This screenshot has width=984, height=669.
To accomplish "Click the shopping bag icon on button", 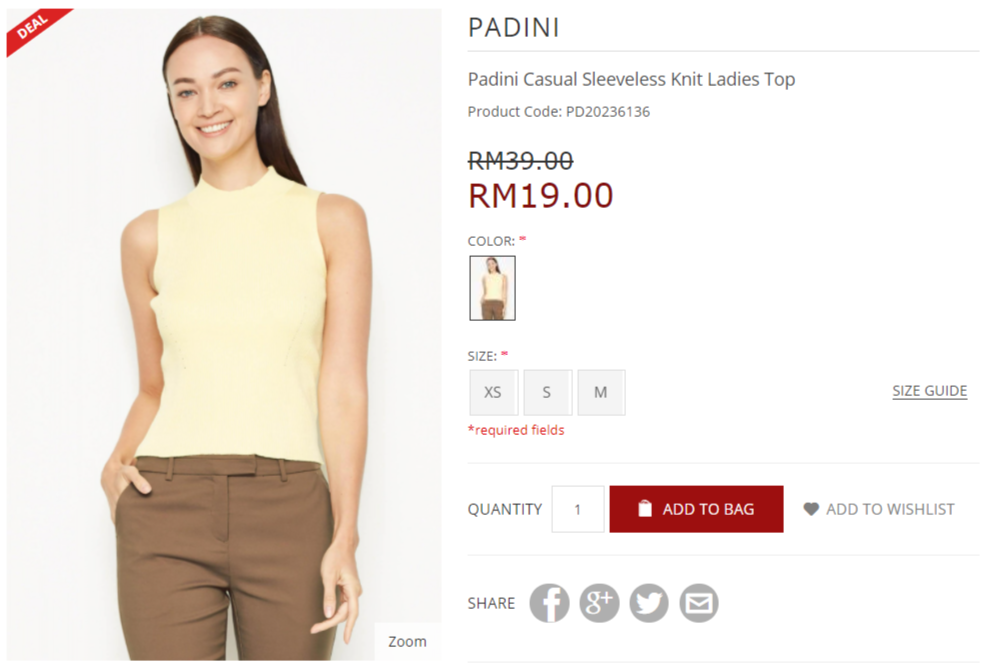I will coord(644,508).
